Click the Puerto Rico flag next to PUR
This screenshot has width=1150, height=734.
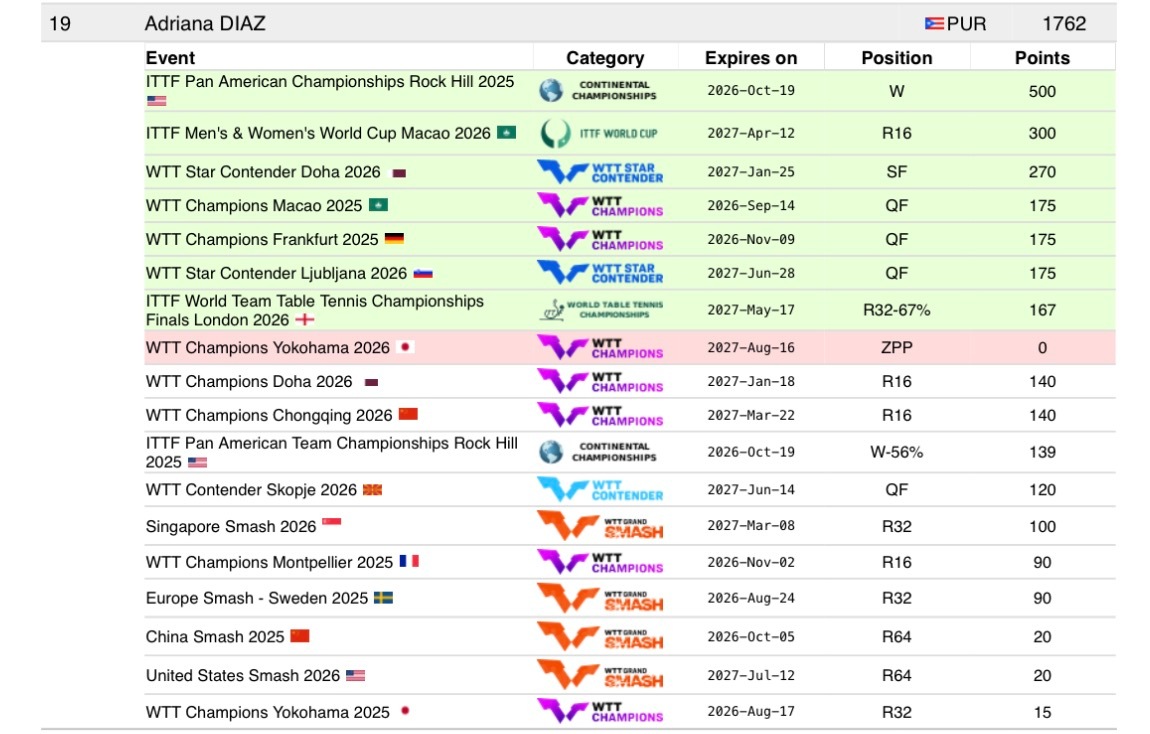click(x=934, y=24)
